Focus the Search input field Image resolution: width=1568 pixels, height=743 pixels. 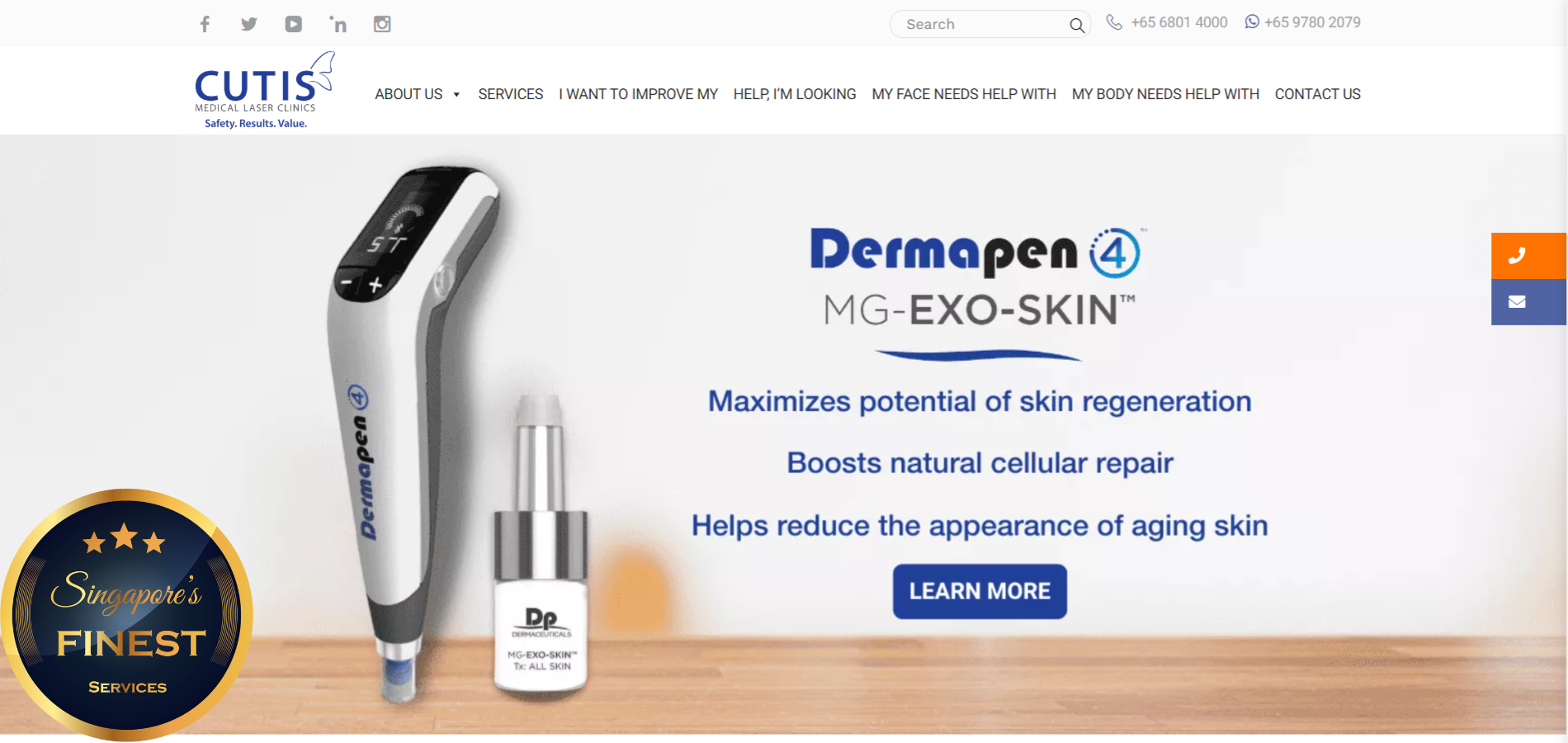[x=982, y=25]
